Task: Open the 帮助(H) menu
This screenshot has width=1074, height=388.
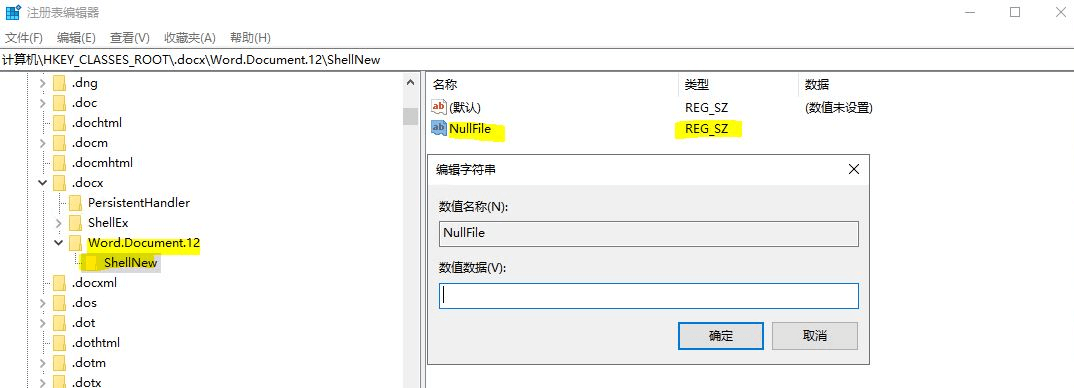Action: [x=250, y=38]
